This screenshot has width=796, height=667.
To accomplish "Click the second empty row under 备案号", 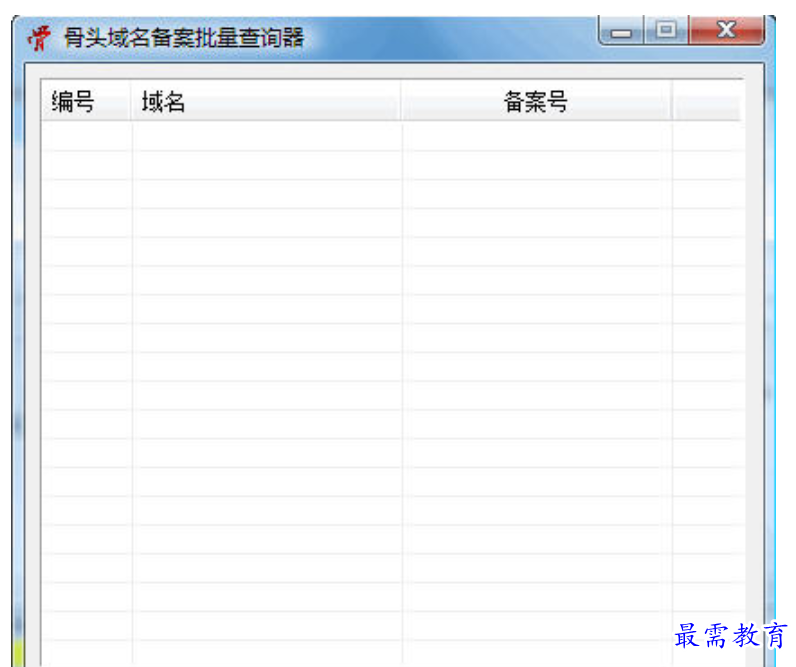I will (x=538, y=165).
